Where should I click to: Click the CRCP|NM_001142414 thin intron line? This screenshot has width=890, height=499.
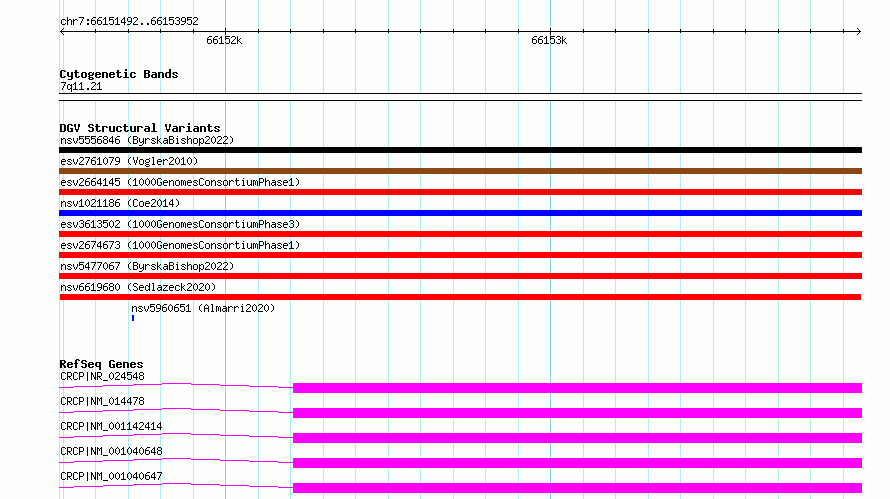176,435
